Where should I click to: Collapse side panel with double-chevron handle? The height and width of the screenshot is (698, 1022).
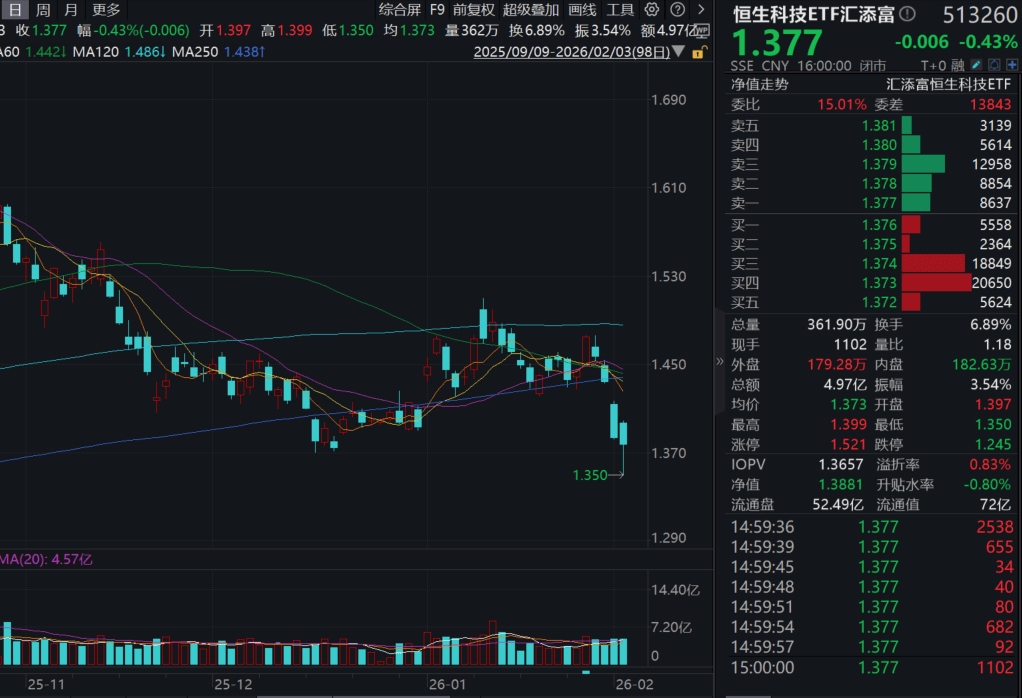tap(719, 362)
